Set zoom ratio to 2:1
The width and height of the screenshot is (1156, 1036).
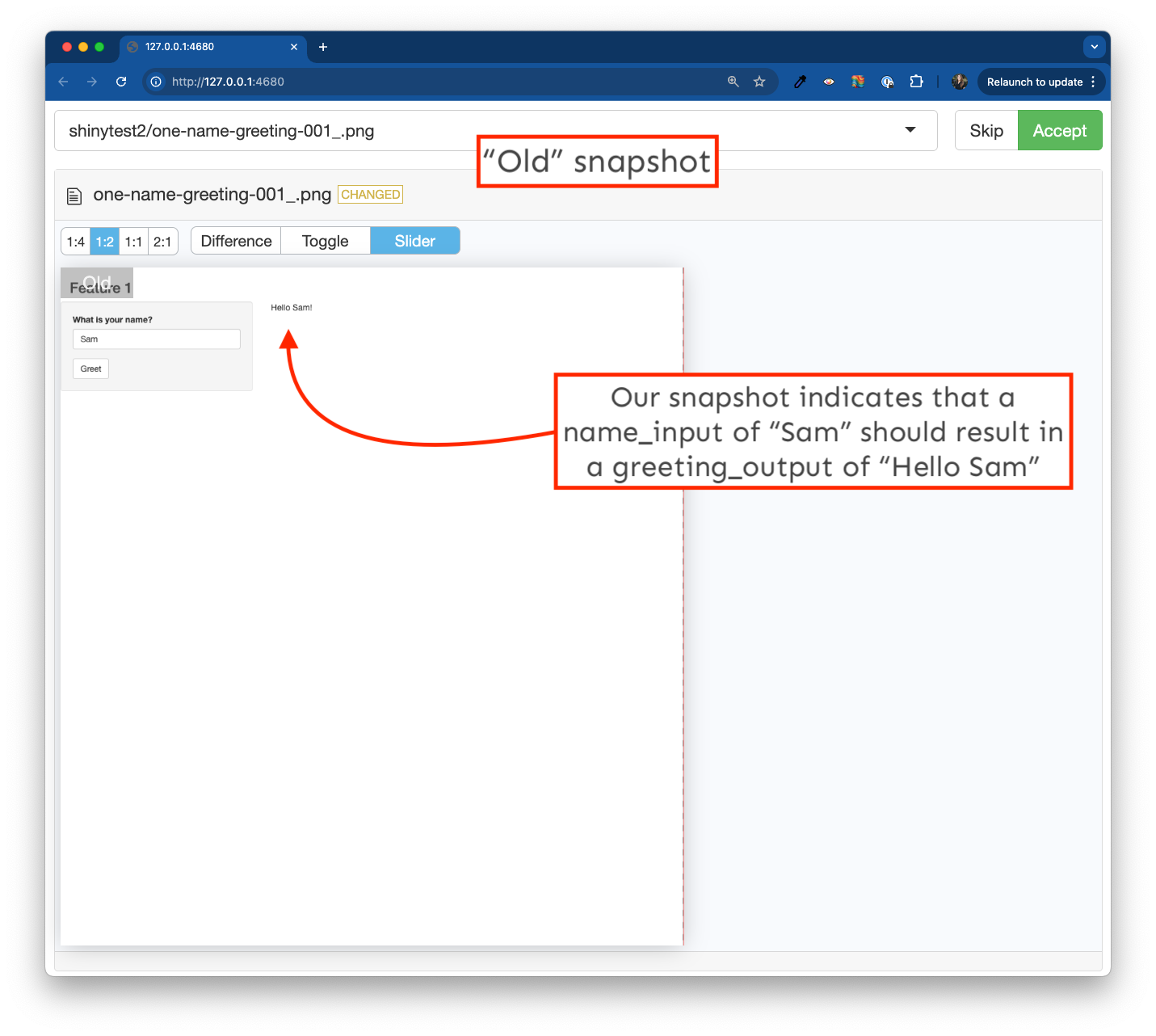pos(162,242)
